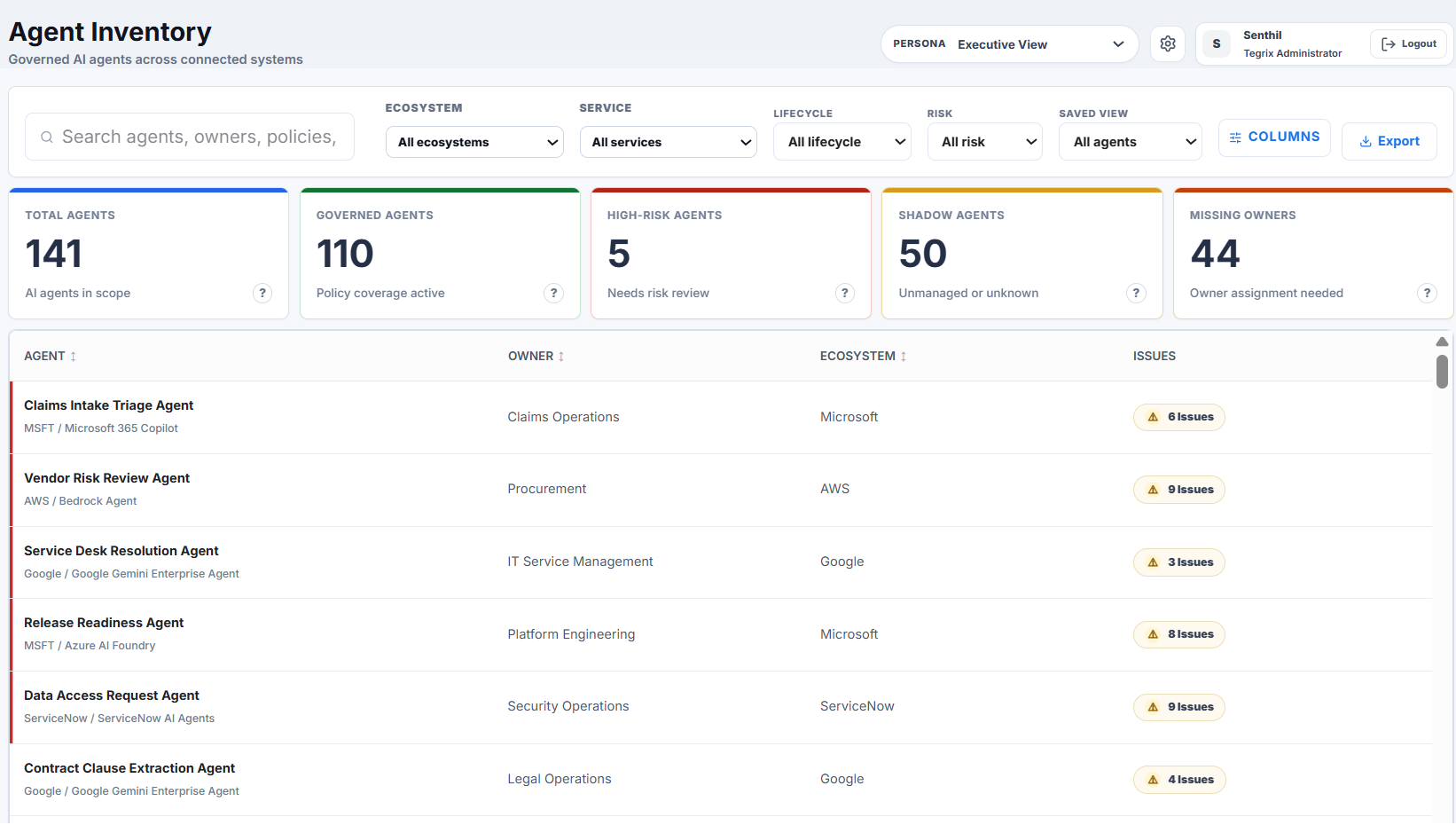Open the All services dropdown
Screen dimensions: 1456x825
click(x=669, y=142)
